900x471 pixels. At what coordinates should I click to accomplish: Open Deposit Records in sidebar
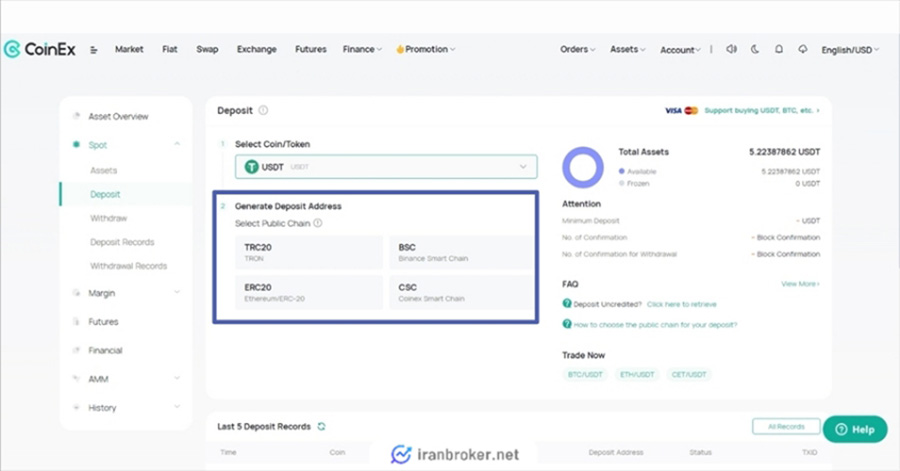point(122,242)
